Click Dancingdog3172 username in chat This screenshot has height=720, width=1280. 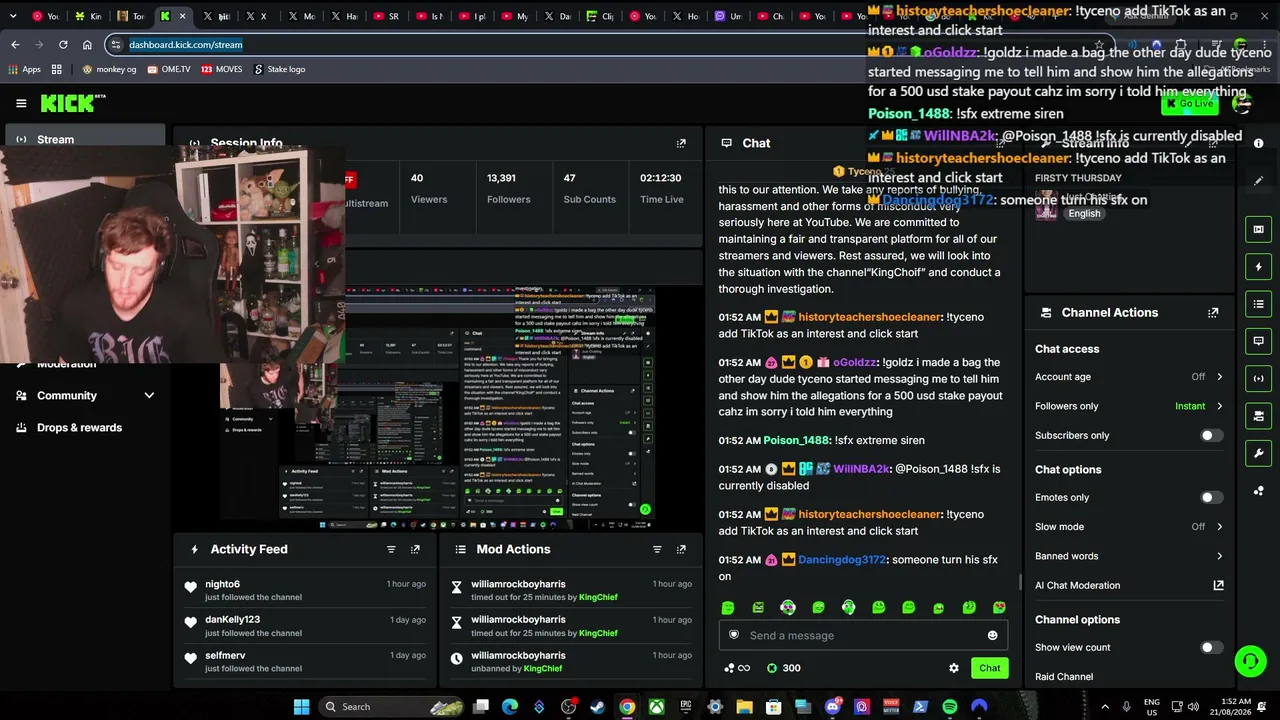pyautogui.click(x=842, y=560)
